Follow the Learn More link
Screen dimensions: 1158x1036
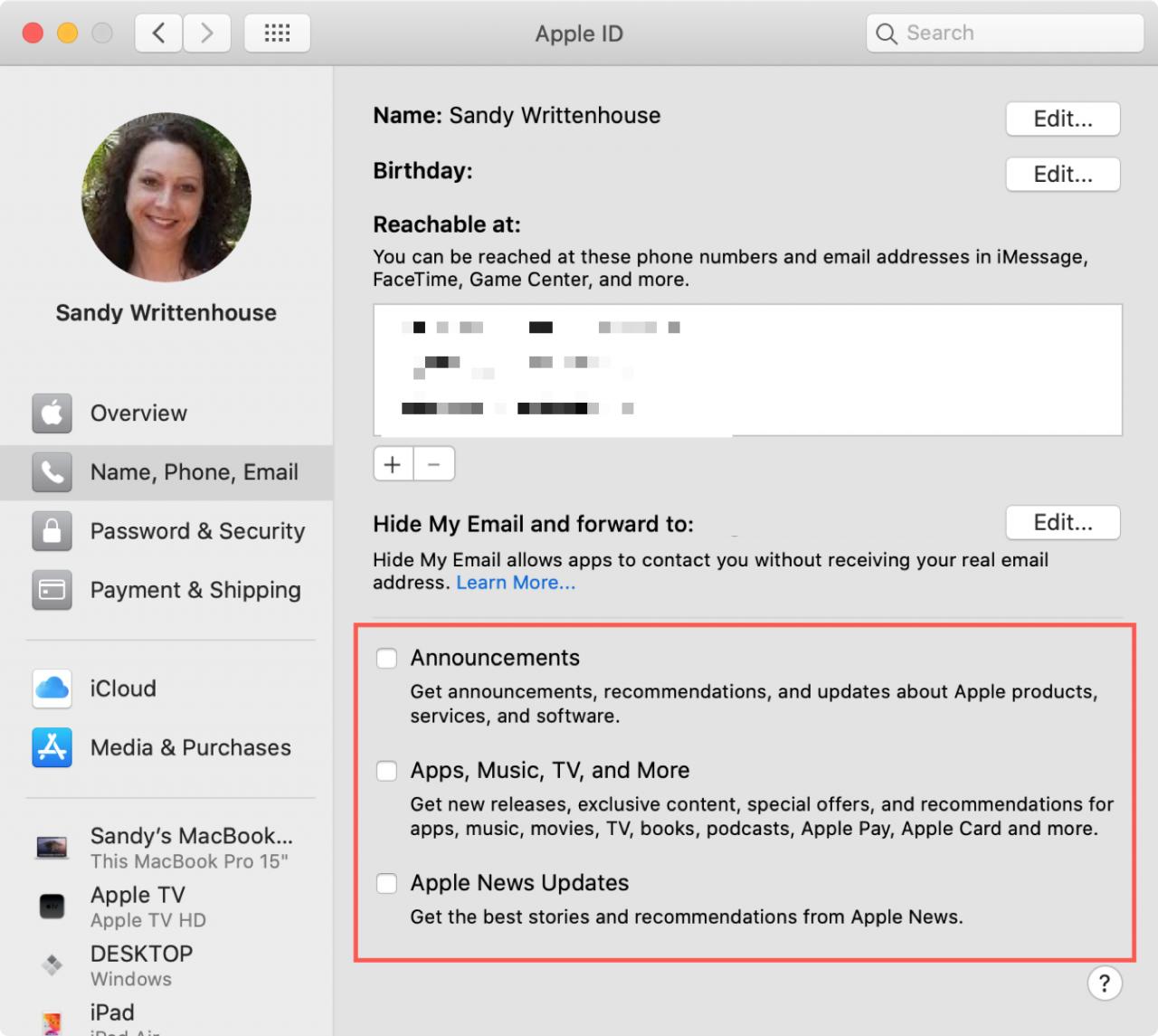pyautogui.click(x=516, y=583)
